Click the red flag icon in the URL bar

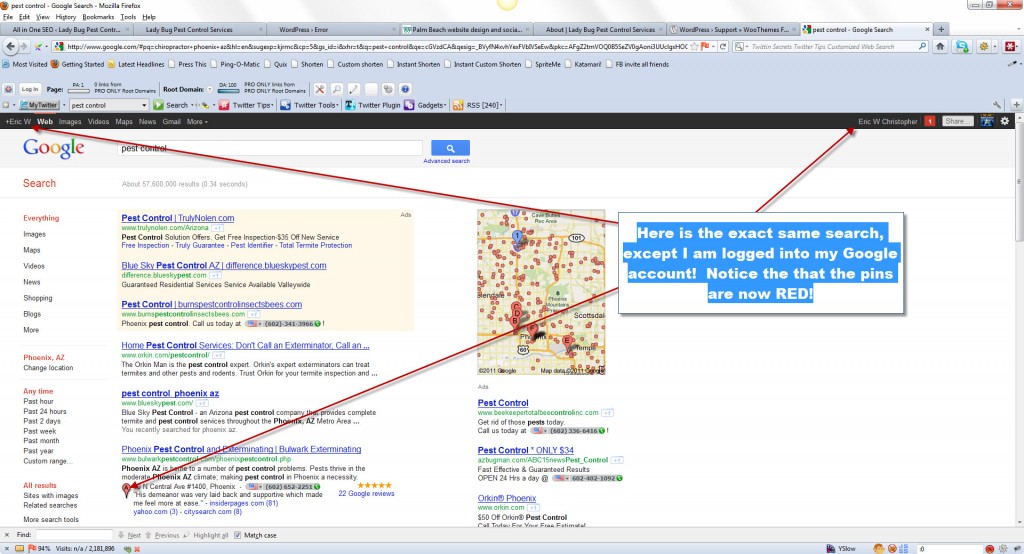pyautogui.click(x=705, y=46)
